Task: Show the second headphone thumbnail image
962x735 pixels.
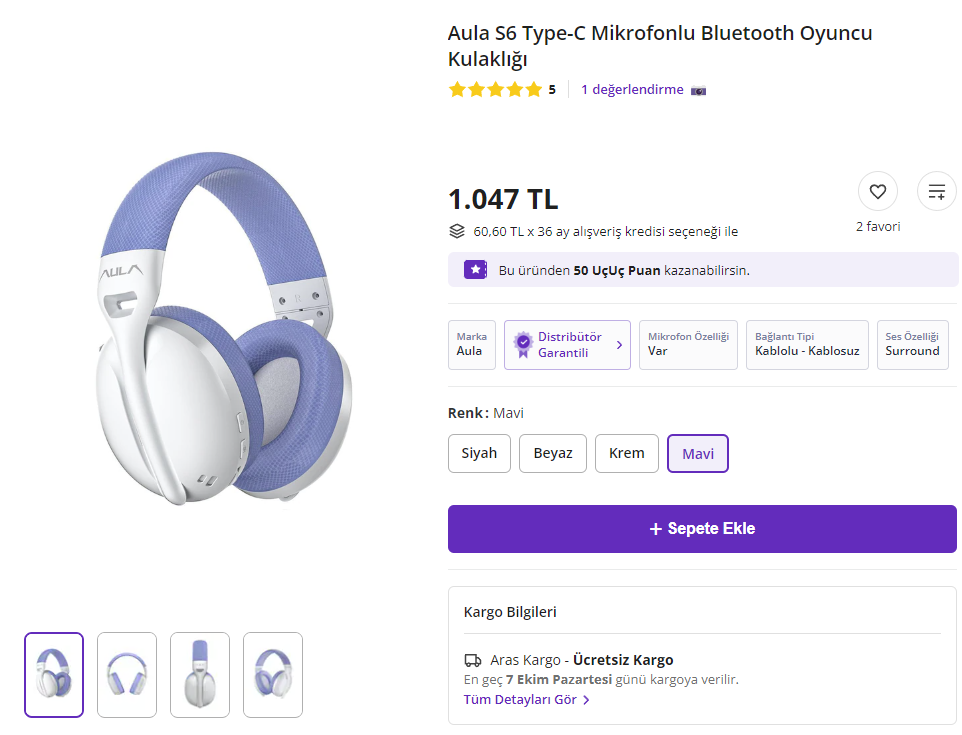Action: 127,675
